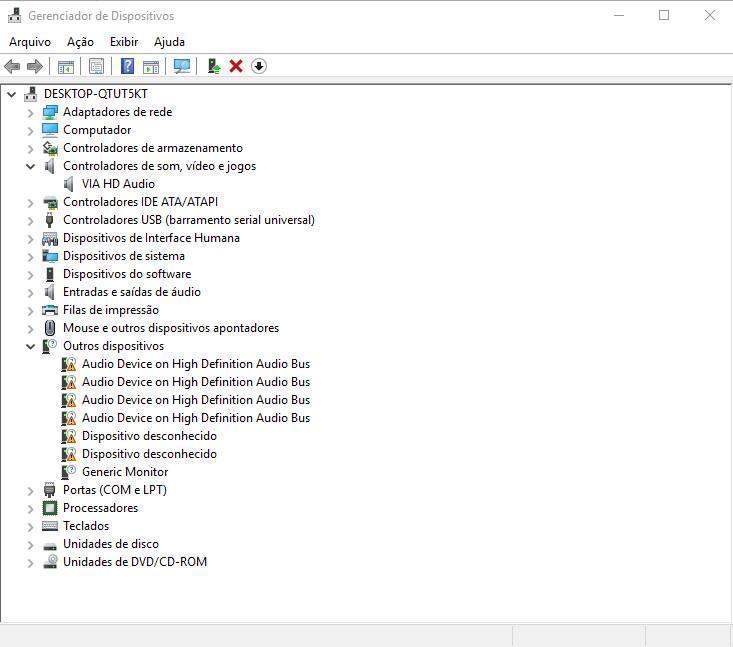Select the second Dispositivo desconhecido entry
Image resolution: width=733 pixels, height=647 pixels.
(x=149, y=454)
